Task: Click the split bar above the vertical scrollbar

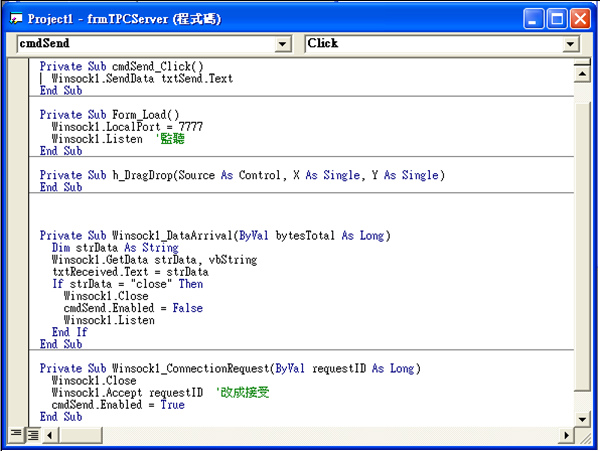Action: 582,62
